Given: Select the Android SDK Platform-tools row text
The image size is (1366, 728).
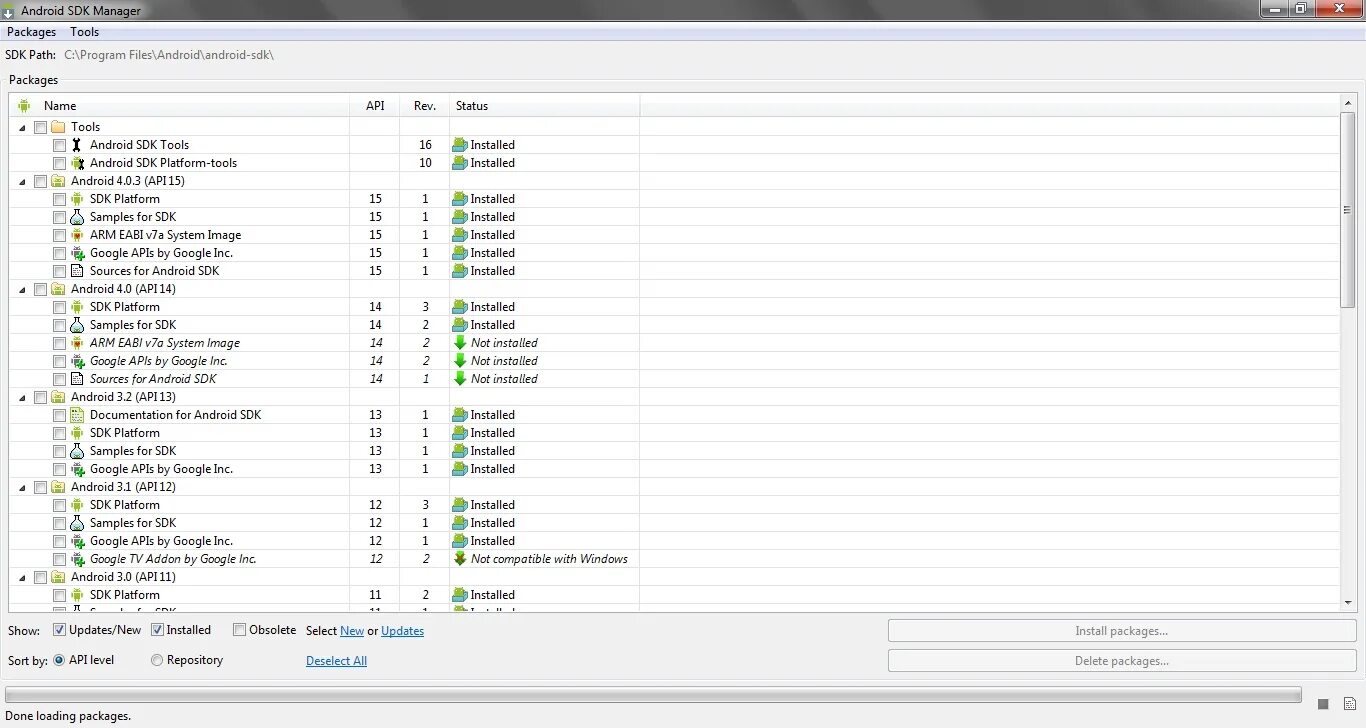Looking at the screenshot, I should point(163,163).
